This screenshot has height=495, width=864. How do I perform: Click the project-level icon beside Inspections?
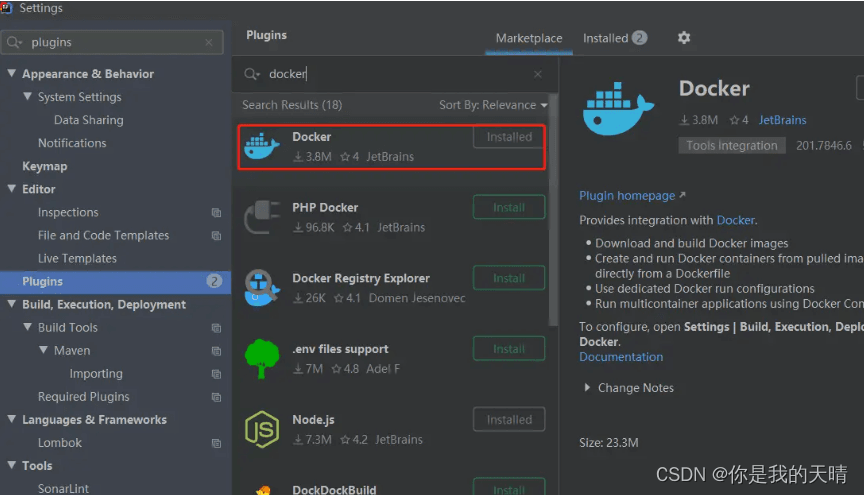point(217,213)
